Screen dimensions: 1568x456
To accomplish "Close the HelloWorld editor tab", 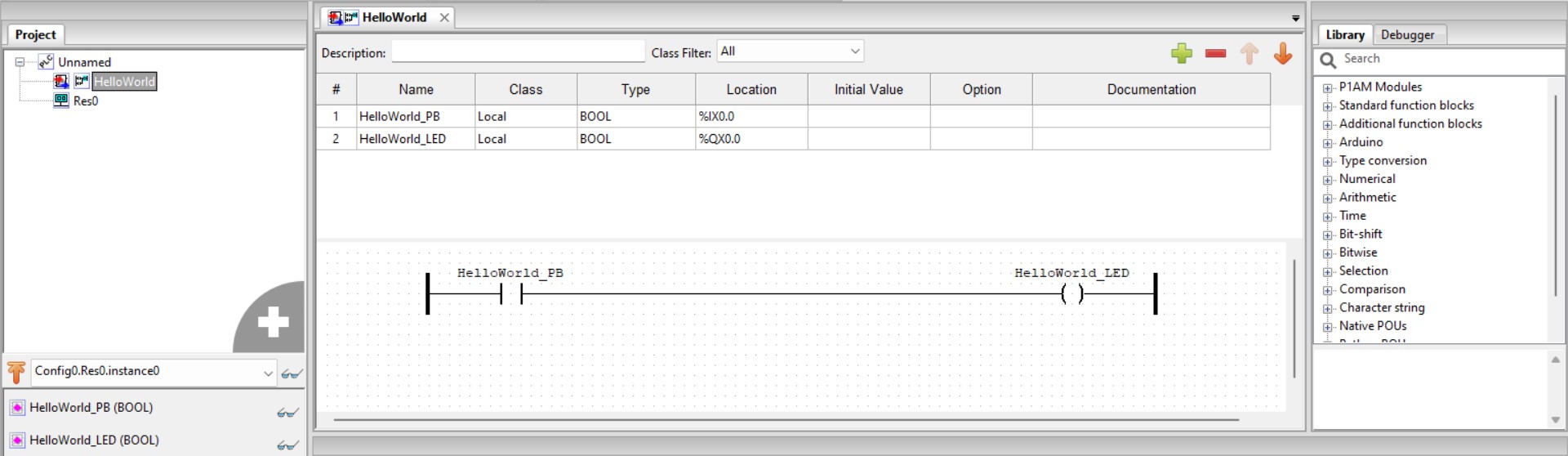I will click(444, 17).
